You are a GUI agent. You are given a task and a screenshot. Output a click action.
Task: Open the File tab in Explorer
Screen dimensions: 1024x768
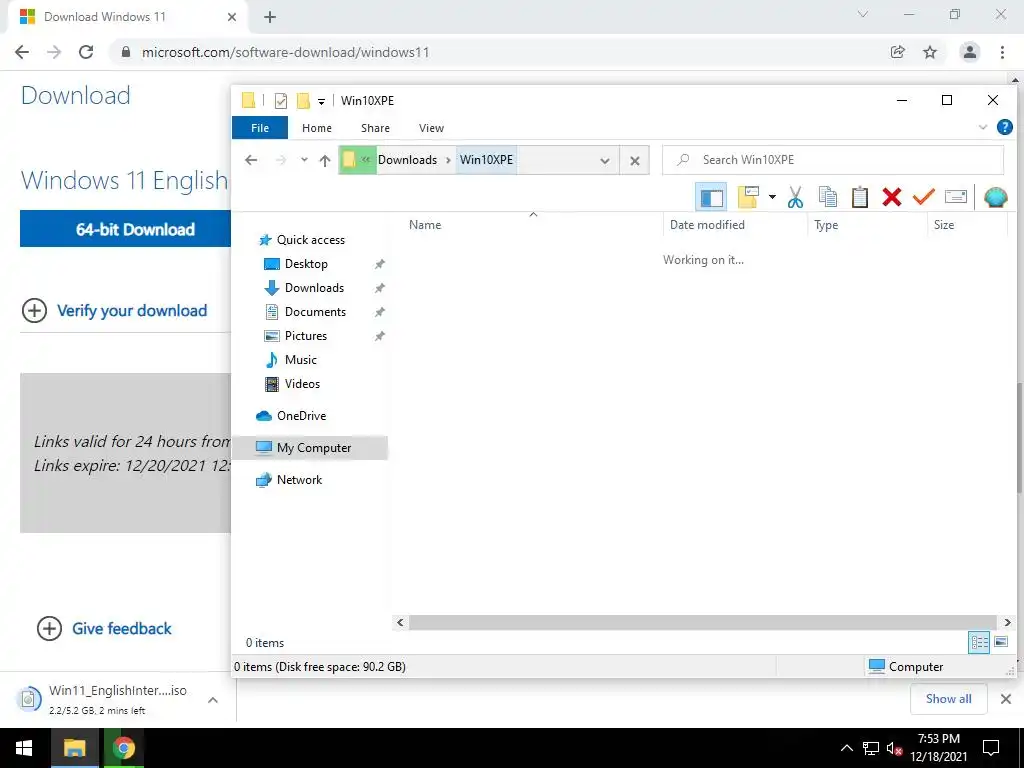[x=260, y=128]
